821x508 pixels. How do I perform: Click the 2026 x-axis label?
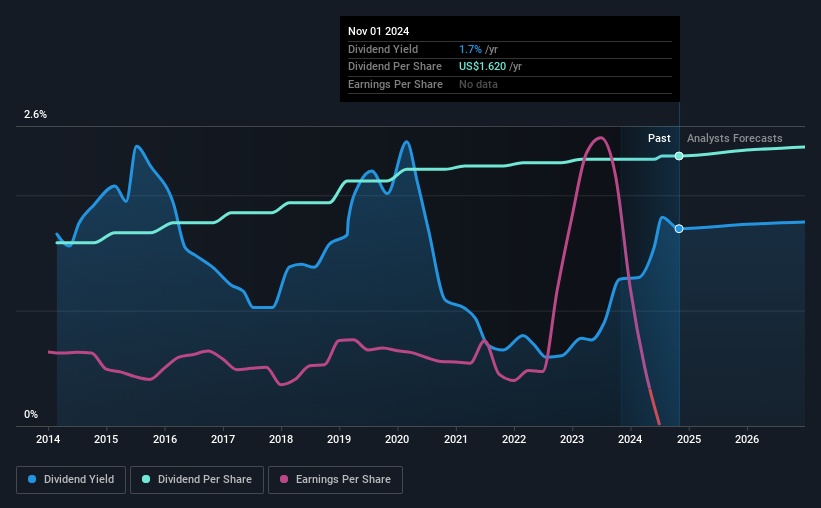[x=747, y=439]
